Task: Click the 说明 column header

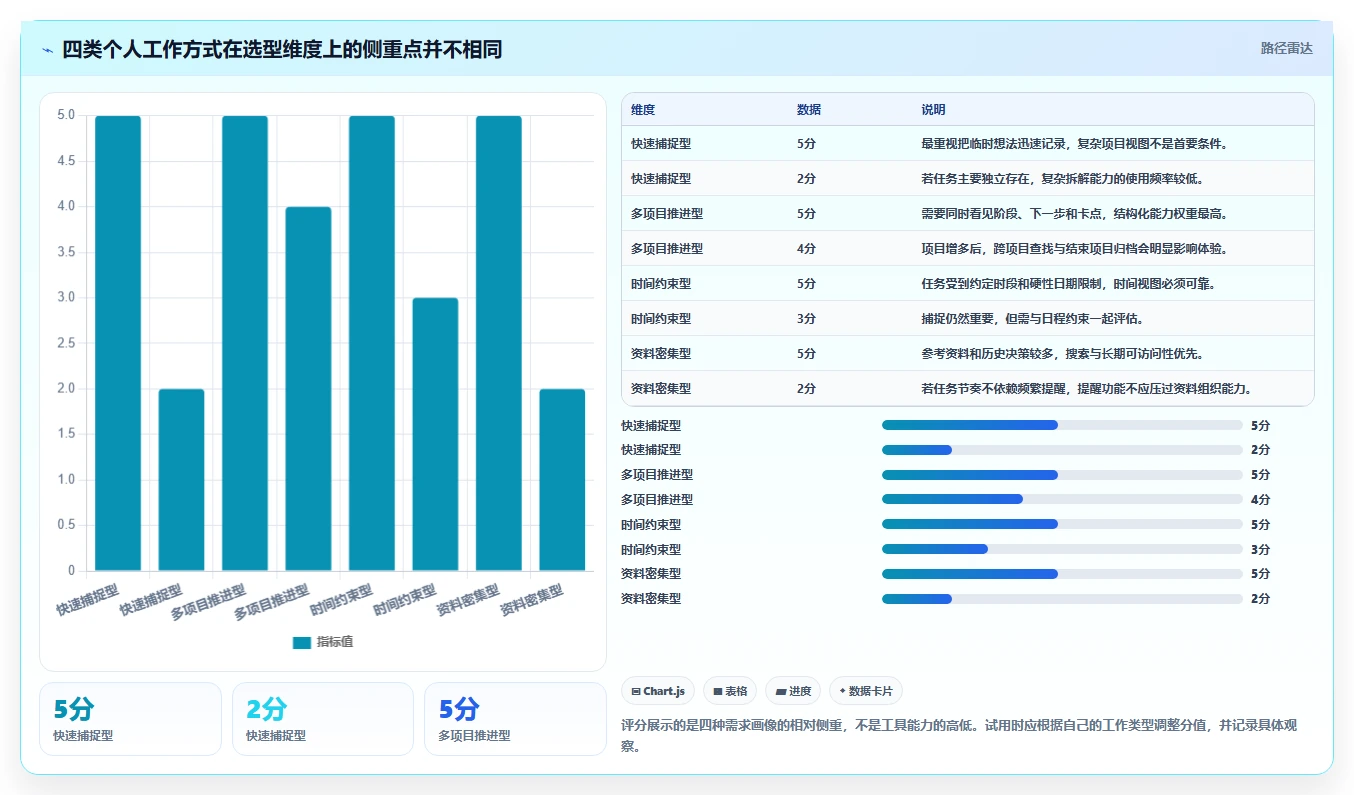Action: (x=933, y=110)
